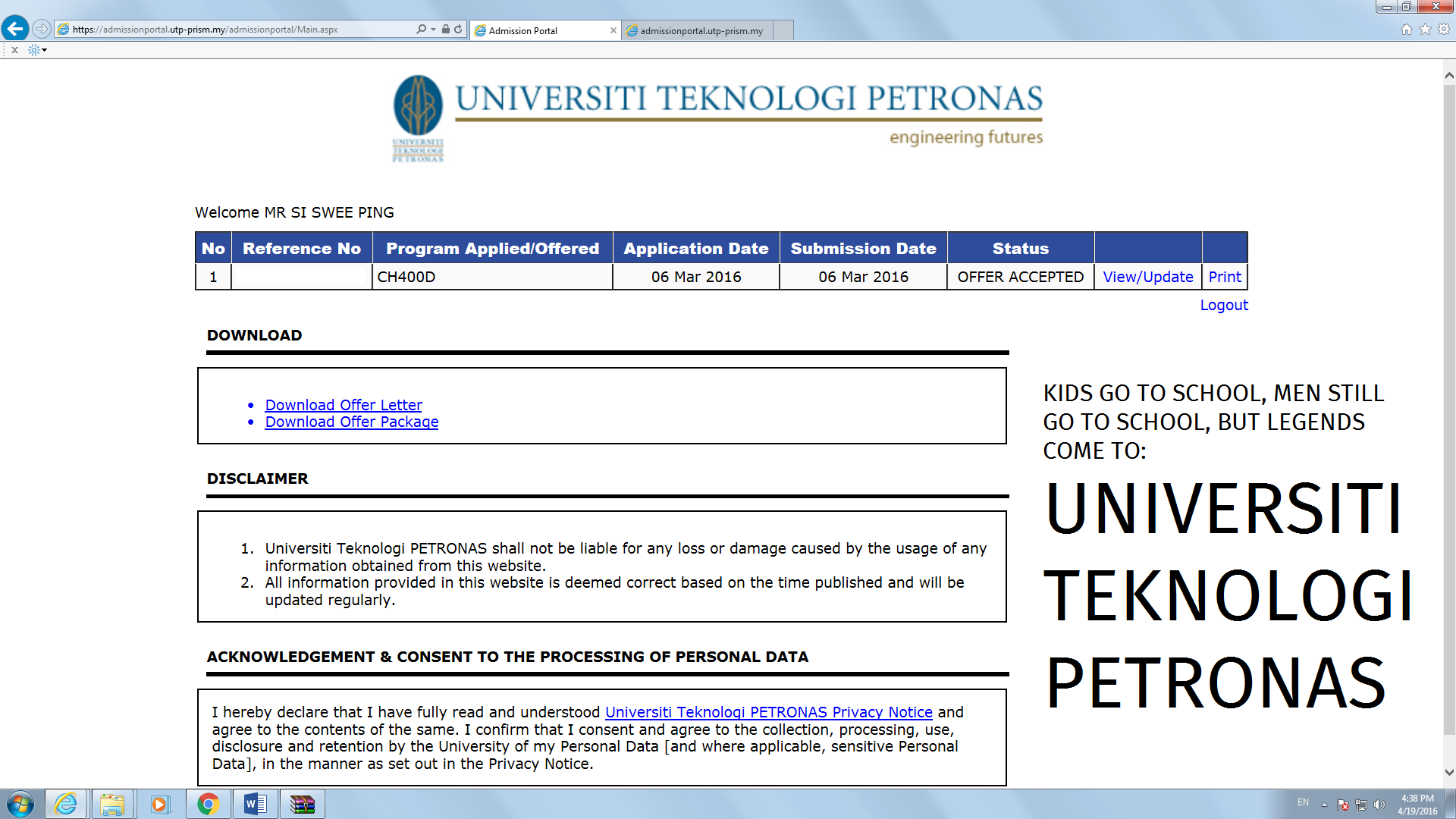Viewport: 1456px width, 819px height.
Task: Click the Submission Date column header
Action: point(863,248)
